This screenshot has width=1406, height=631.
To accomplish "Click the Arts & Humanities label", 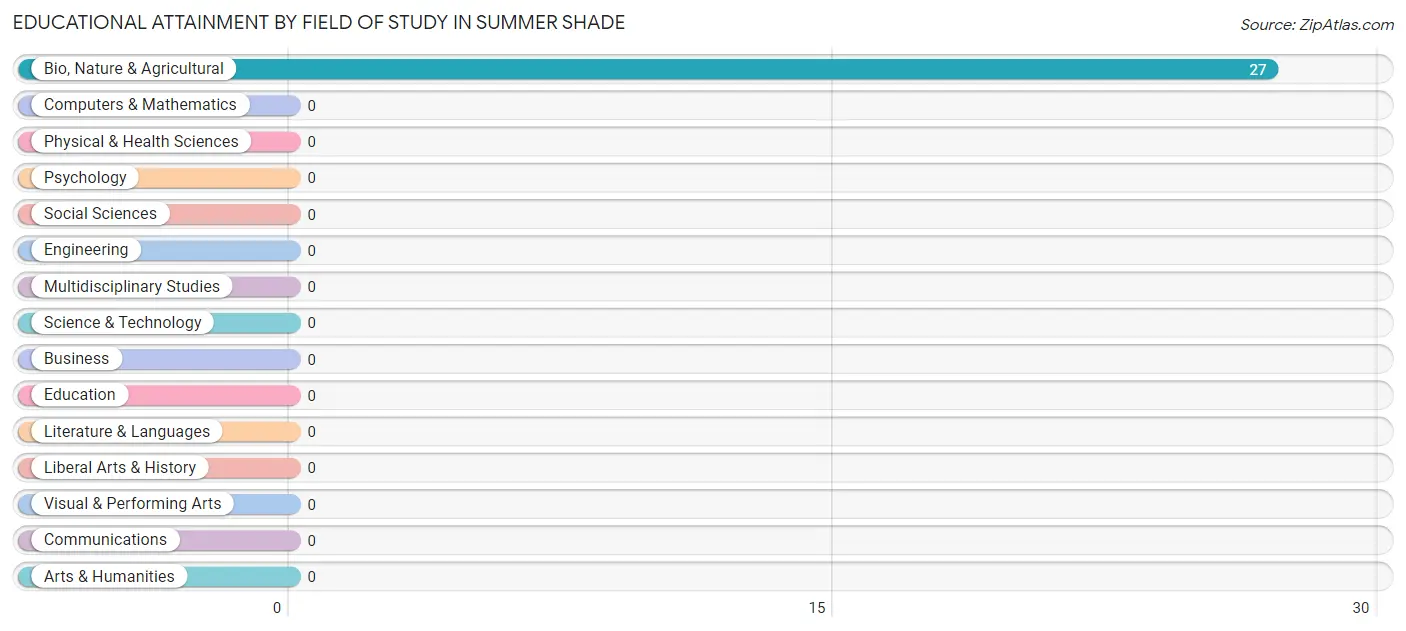I will pyautogui.click(x=109, y=577).
